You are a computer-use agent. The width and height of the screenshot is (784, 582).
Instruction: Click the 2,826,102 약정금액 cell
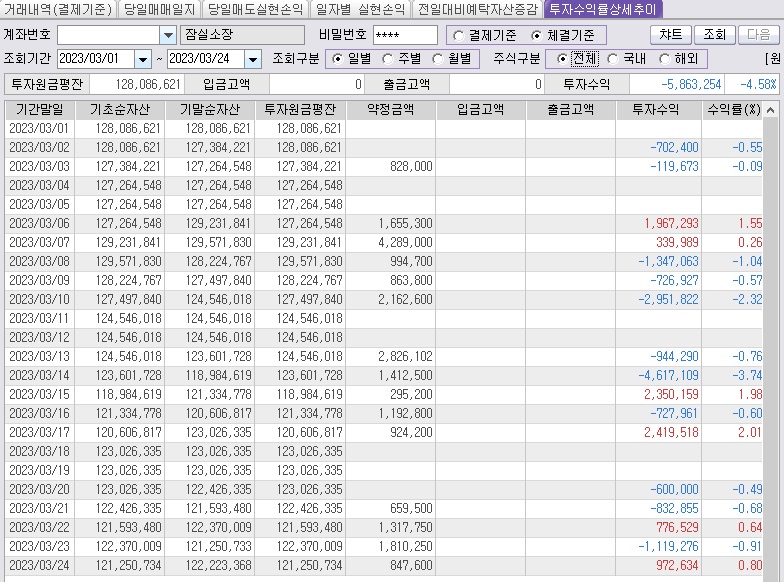[x=390, y=356]
